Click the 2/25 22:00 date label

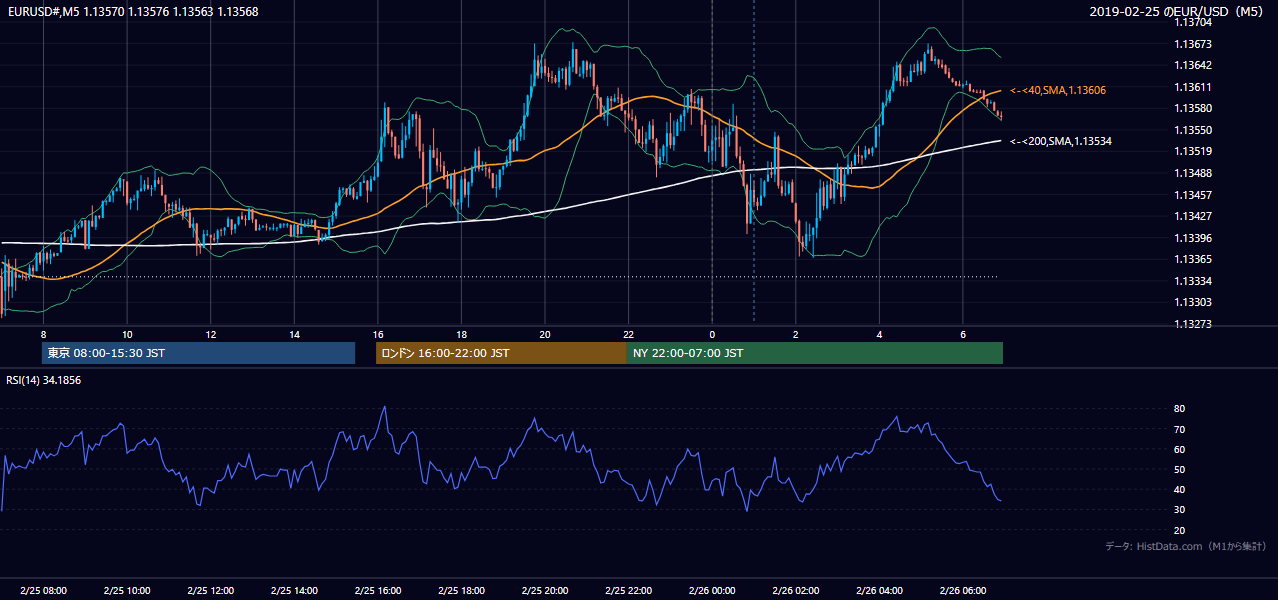[629, 591]
